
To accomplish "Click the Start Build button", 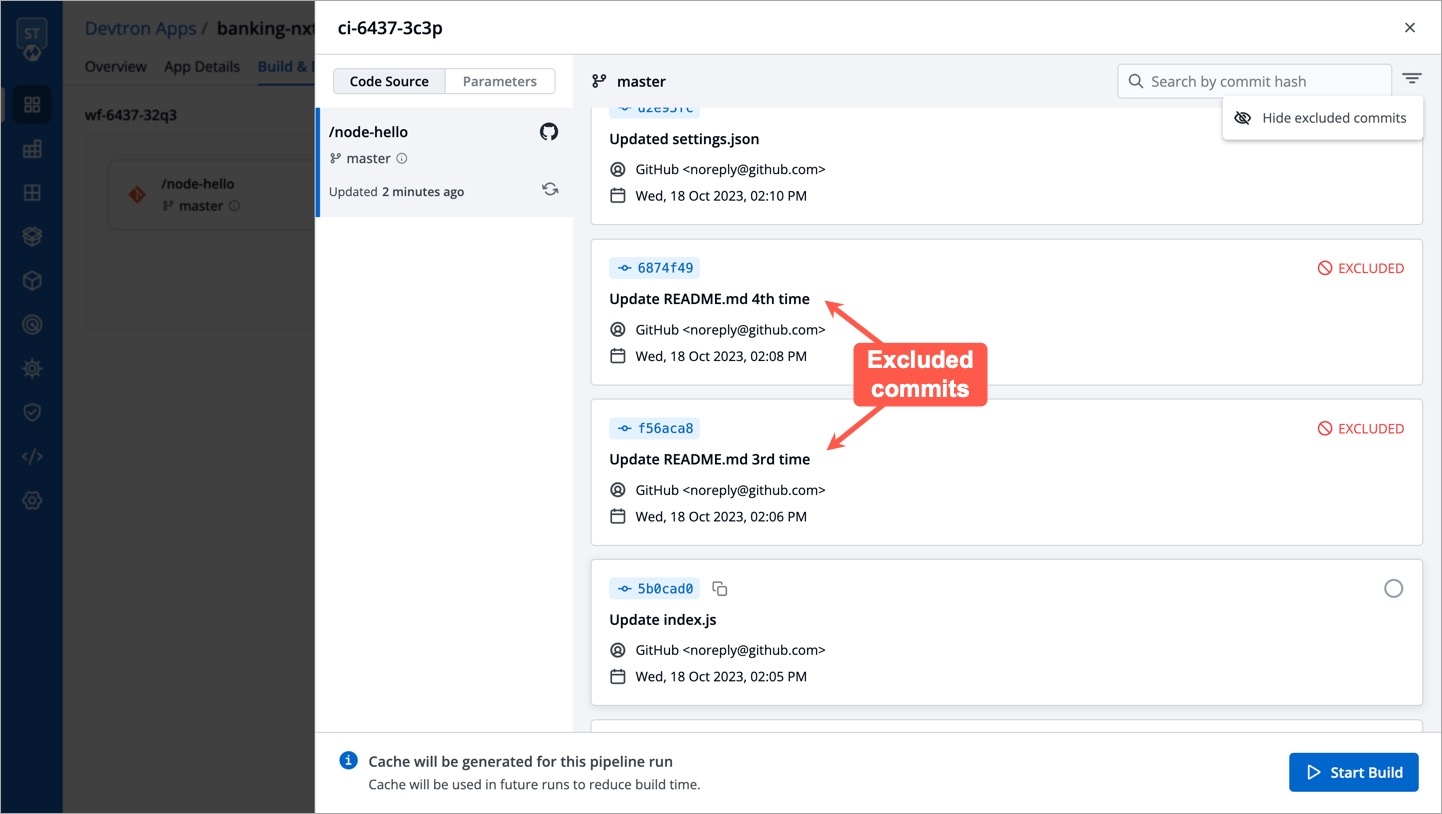I will coord(1353,772).
